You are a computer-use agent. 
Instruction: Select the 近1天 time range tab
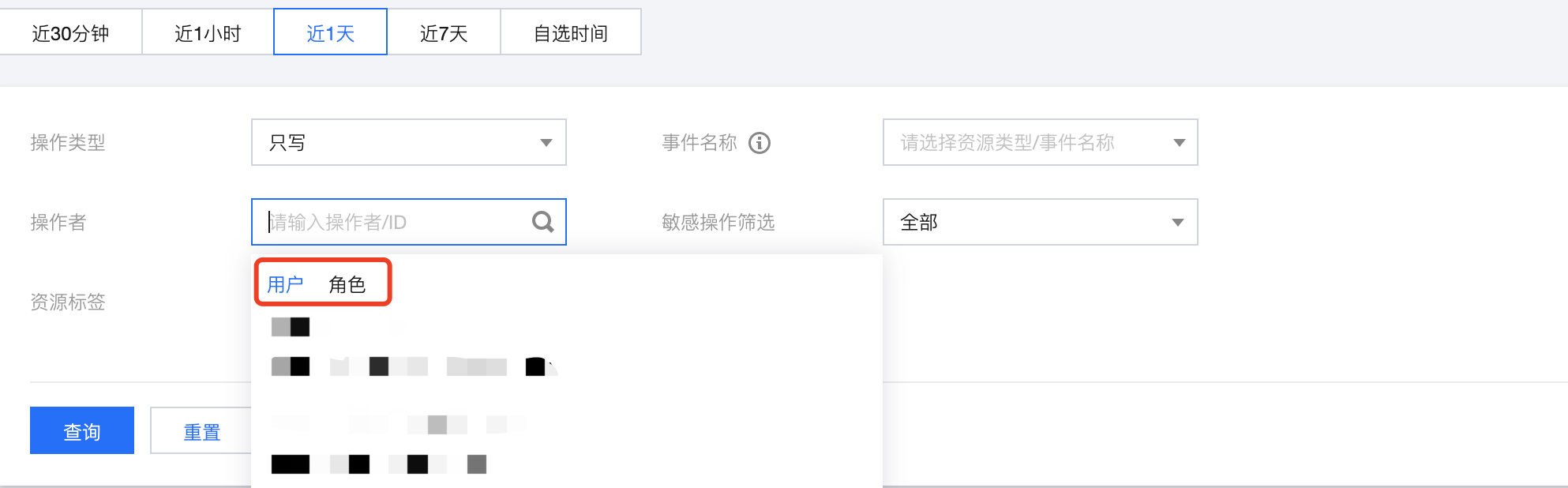330,33
